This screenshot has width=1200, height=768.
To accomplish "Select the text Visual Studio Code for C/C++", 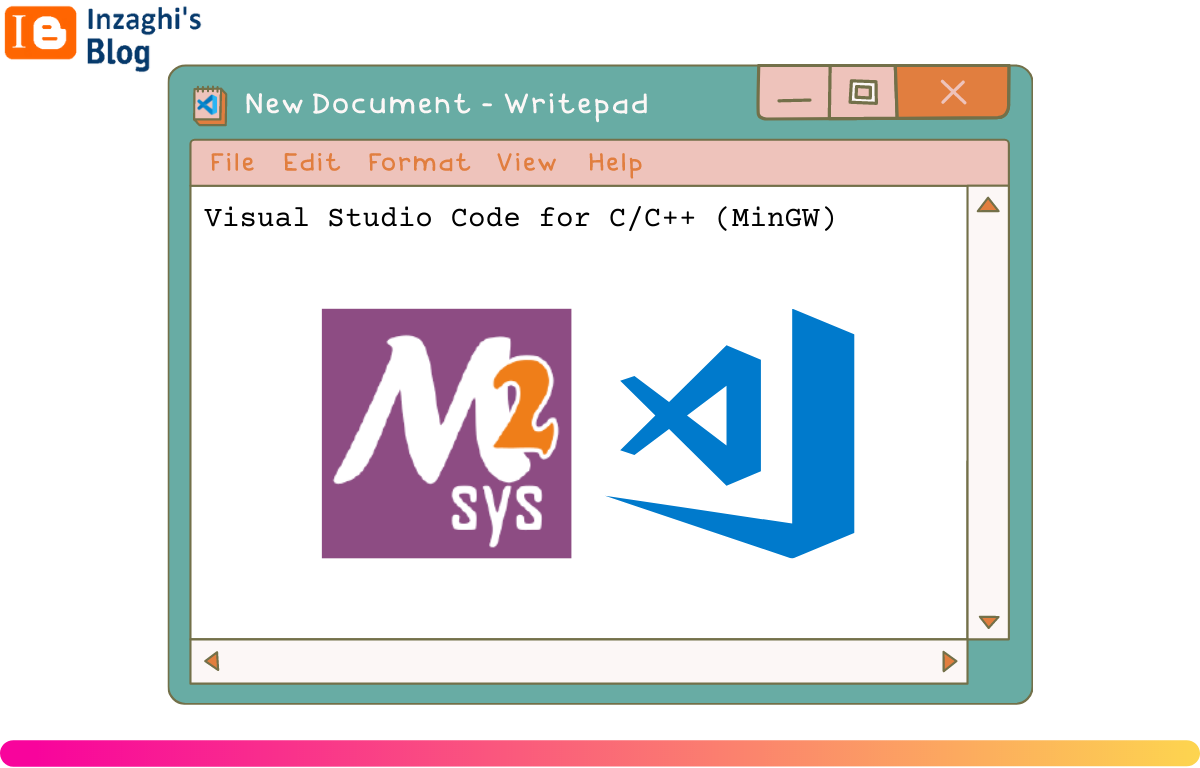I will pyautogui.click(x=450, y=217).
